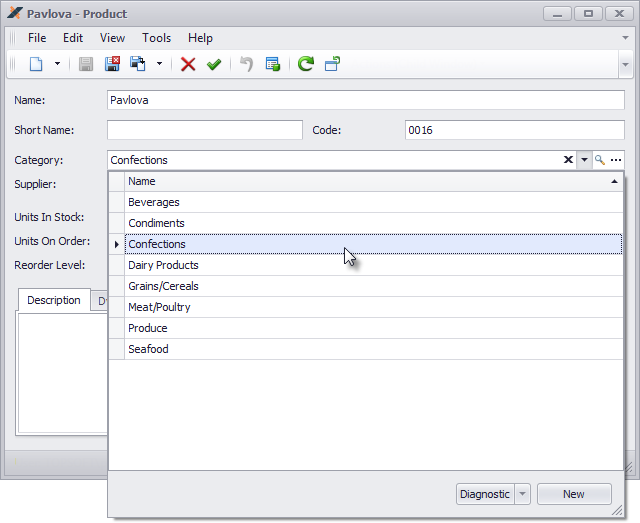Select Seafood from the category list
This screenshot has width=640, height=523.
(x=373, y=349)
